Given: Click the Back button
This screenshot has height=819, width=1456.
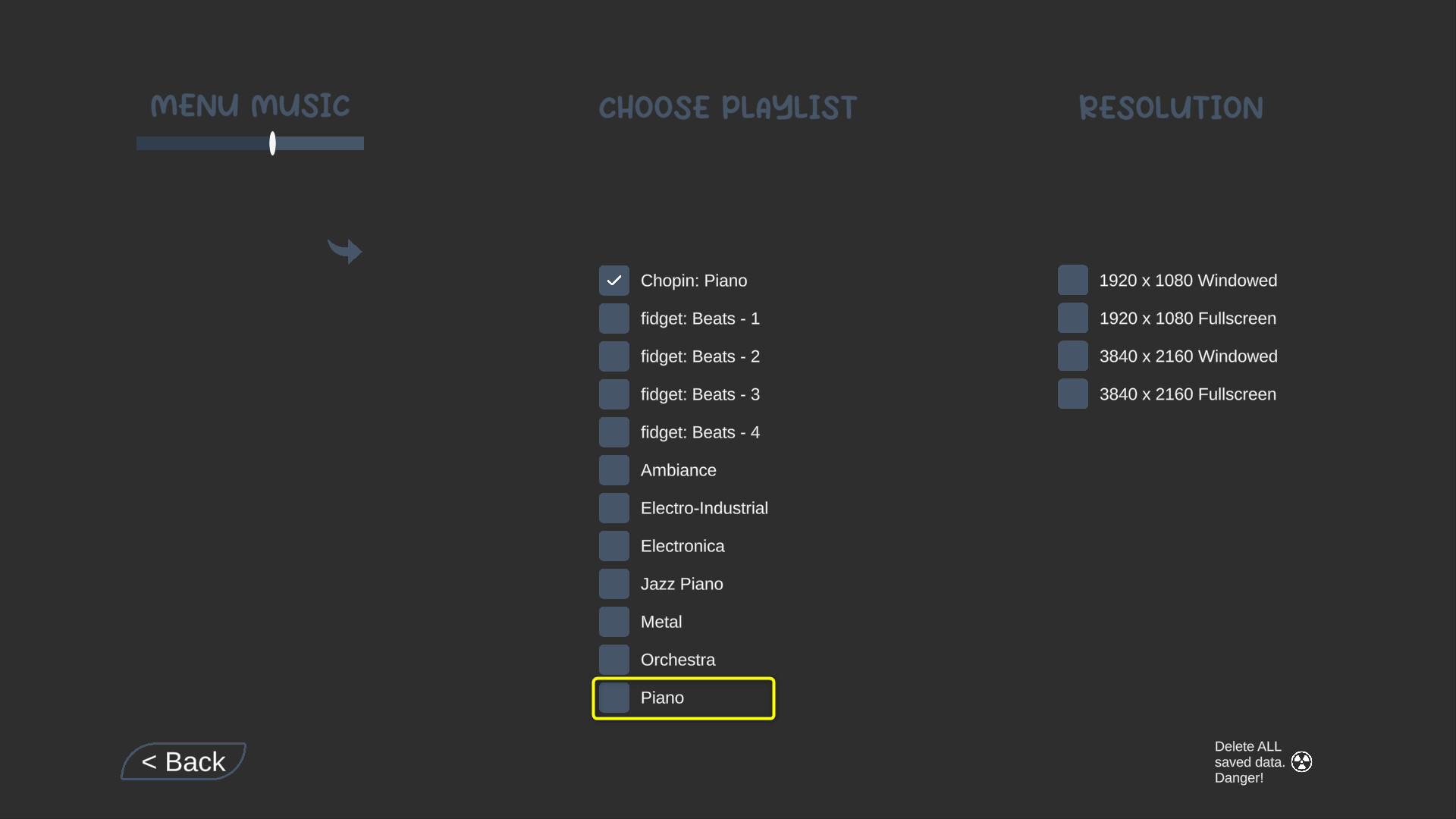Looking at the screenshot, I should pos(183,761).
